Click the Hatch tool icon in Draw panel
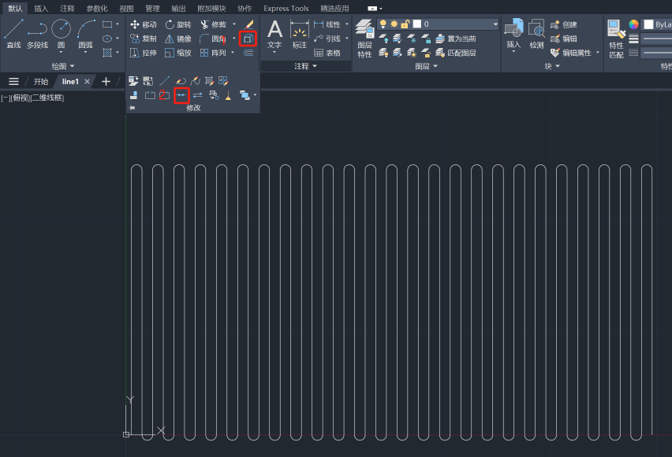 point(107,53)
